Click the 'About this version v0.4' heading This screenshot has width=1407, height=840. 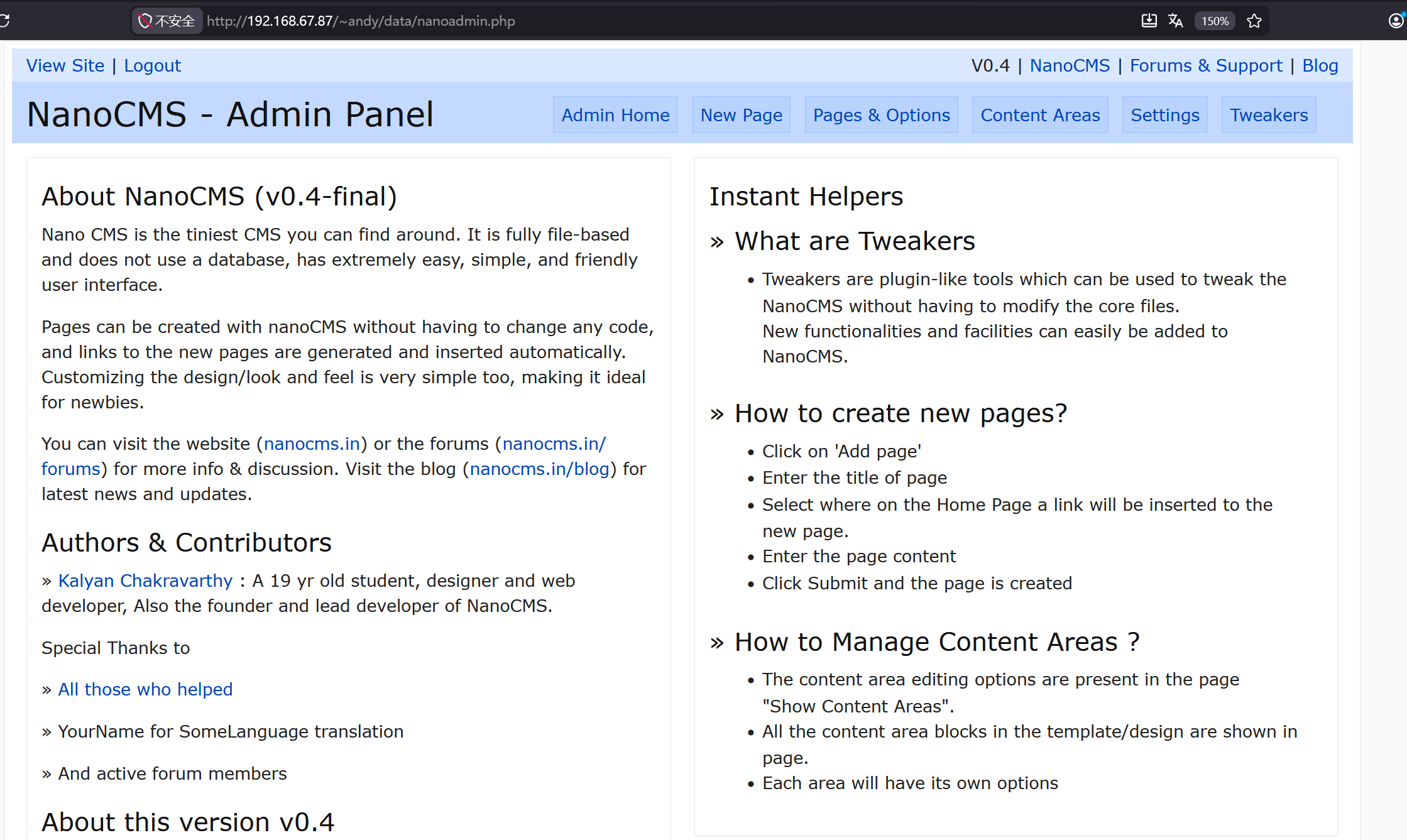click(188, 822)
